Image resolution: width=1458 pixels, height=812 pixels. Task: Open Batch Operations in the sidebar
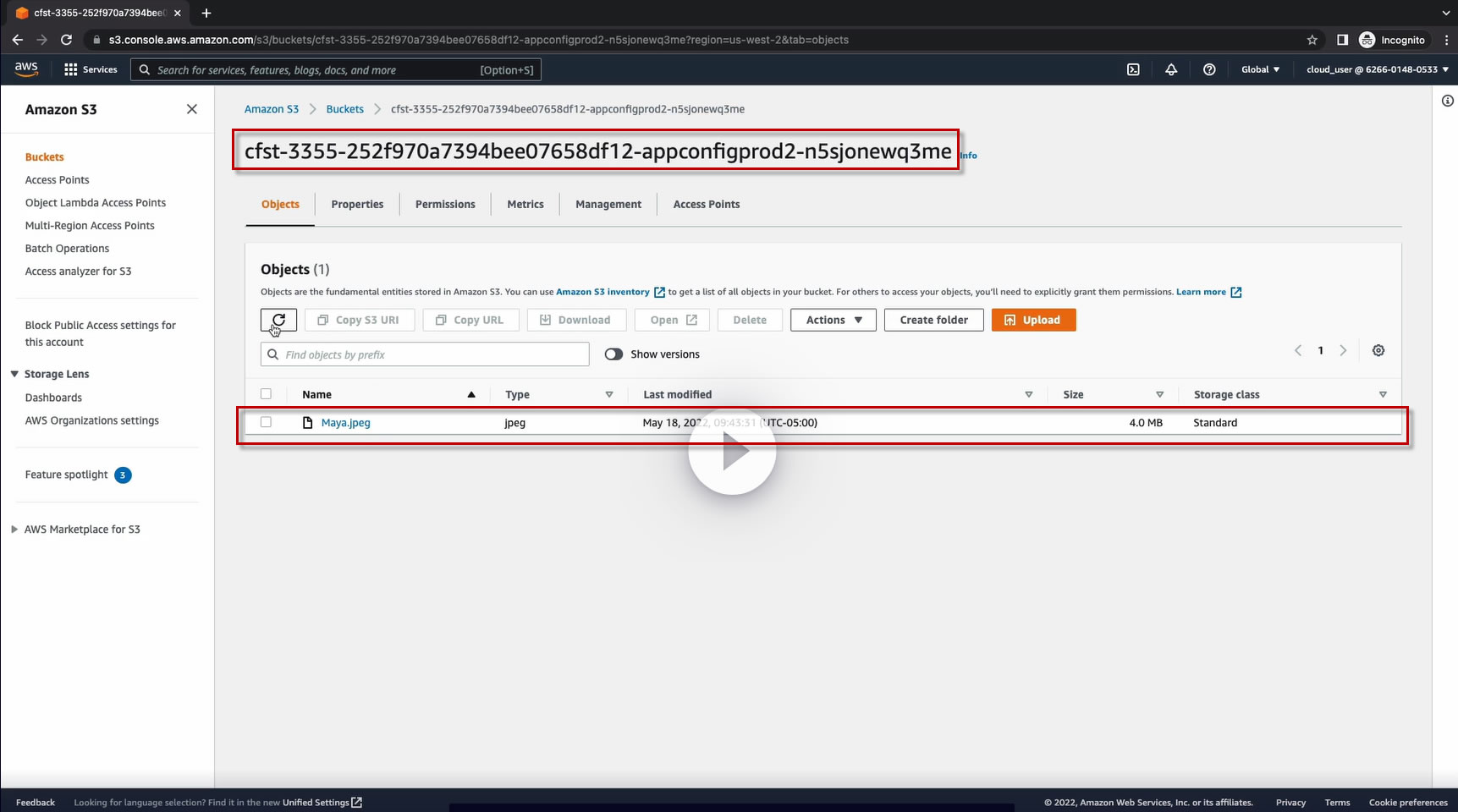click(x=67, y=249)
